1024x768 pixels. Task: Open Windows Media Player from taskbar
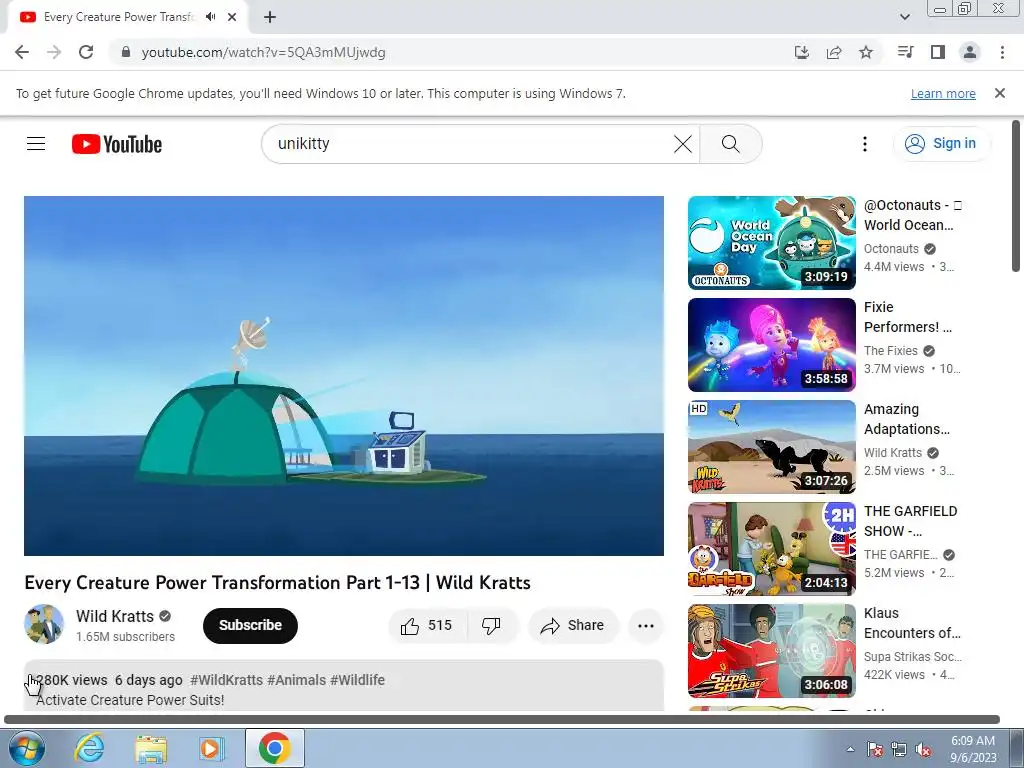[x=212, y=748]
